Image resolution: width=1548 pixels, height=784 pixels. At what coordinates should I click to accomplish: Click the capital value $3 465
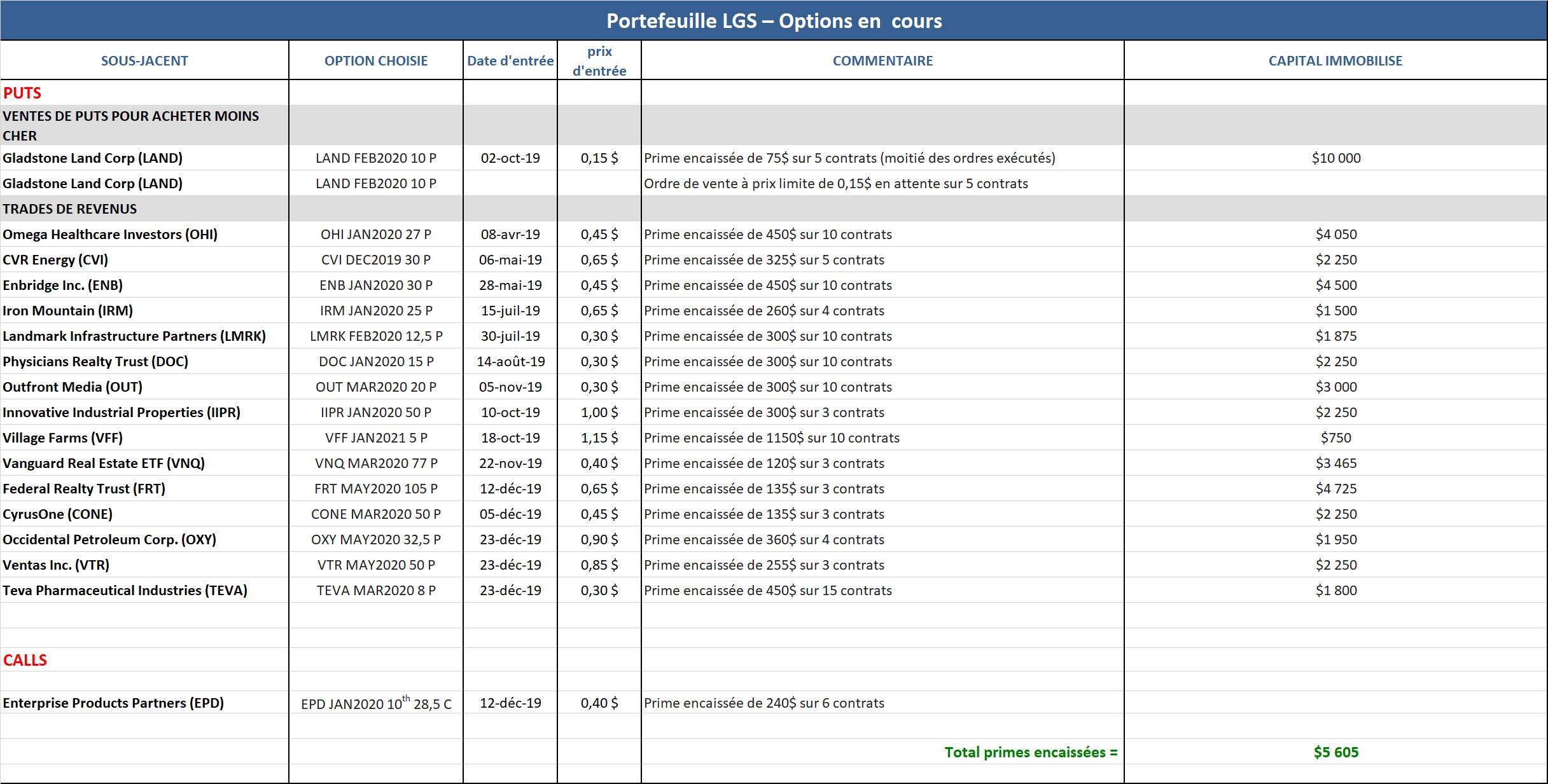[1336, 463]
